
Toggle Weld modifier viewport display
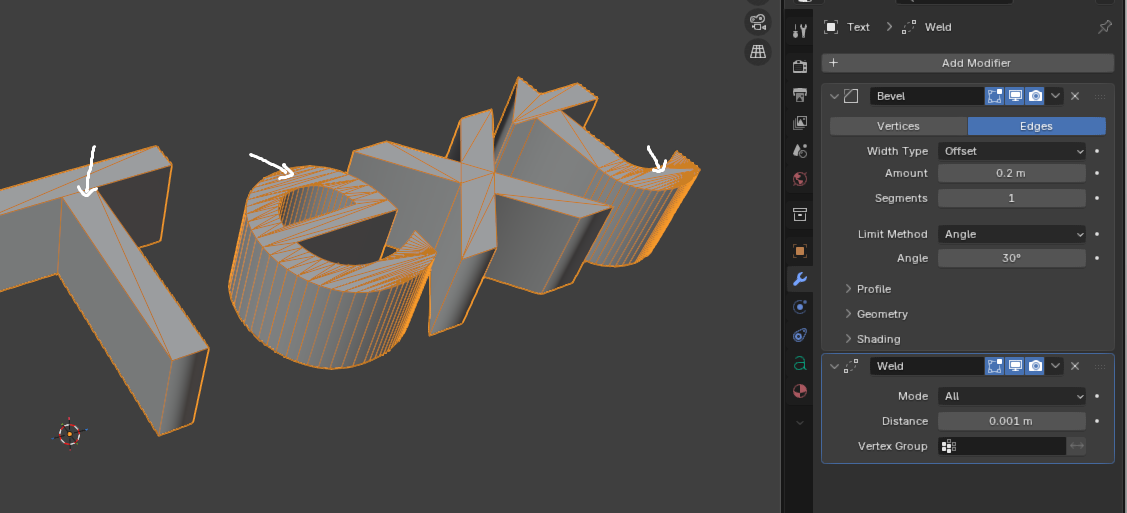click(x=1015, y=366)
